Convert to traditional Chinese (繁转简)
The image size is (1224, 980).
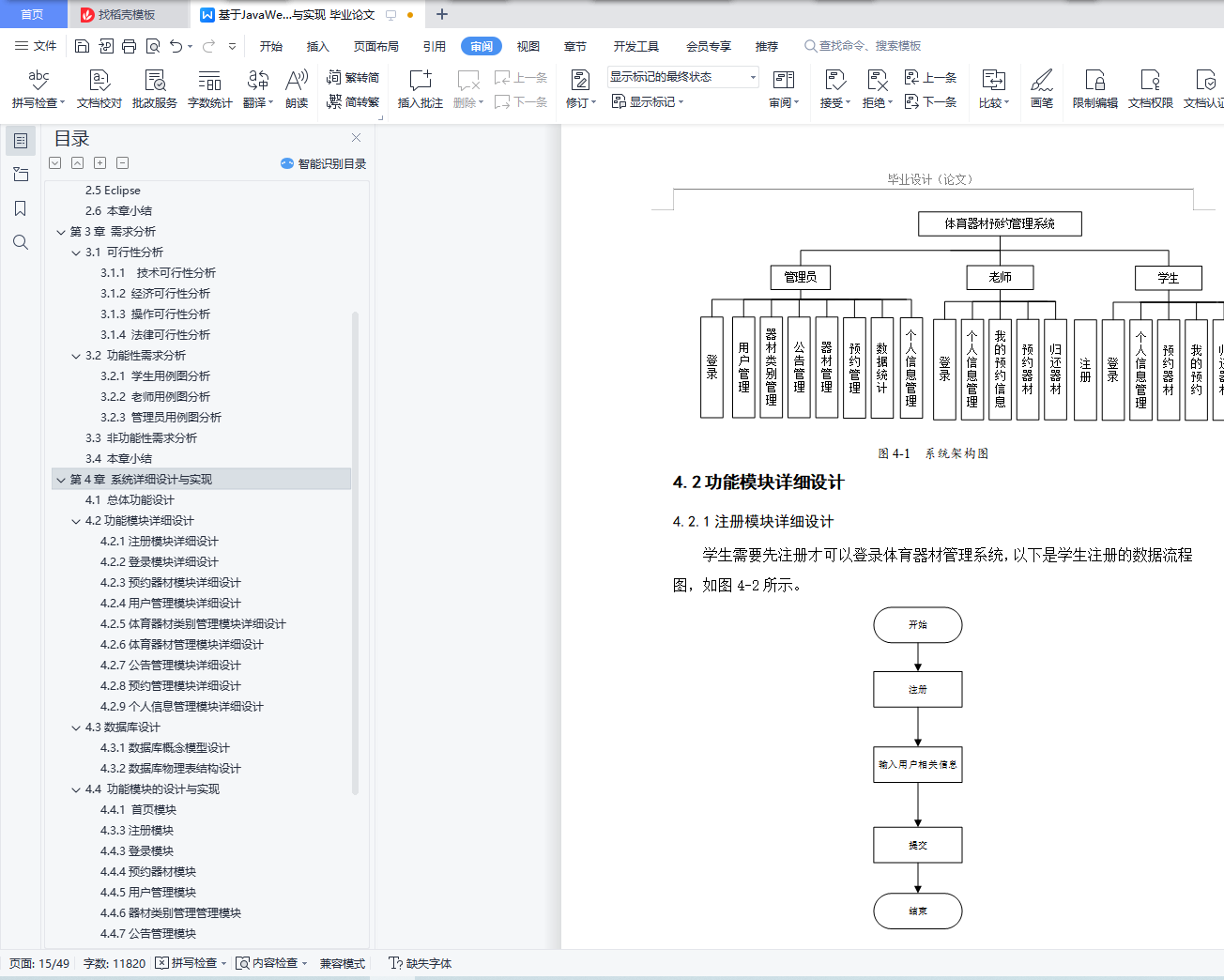(353, 78)
